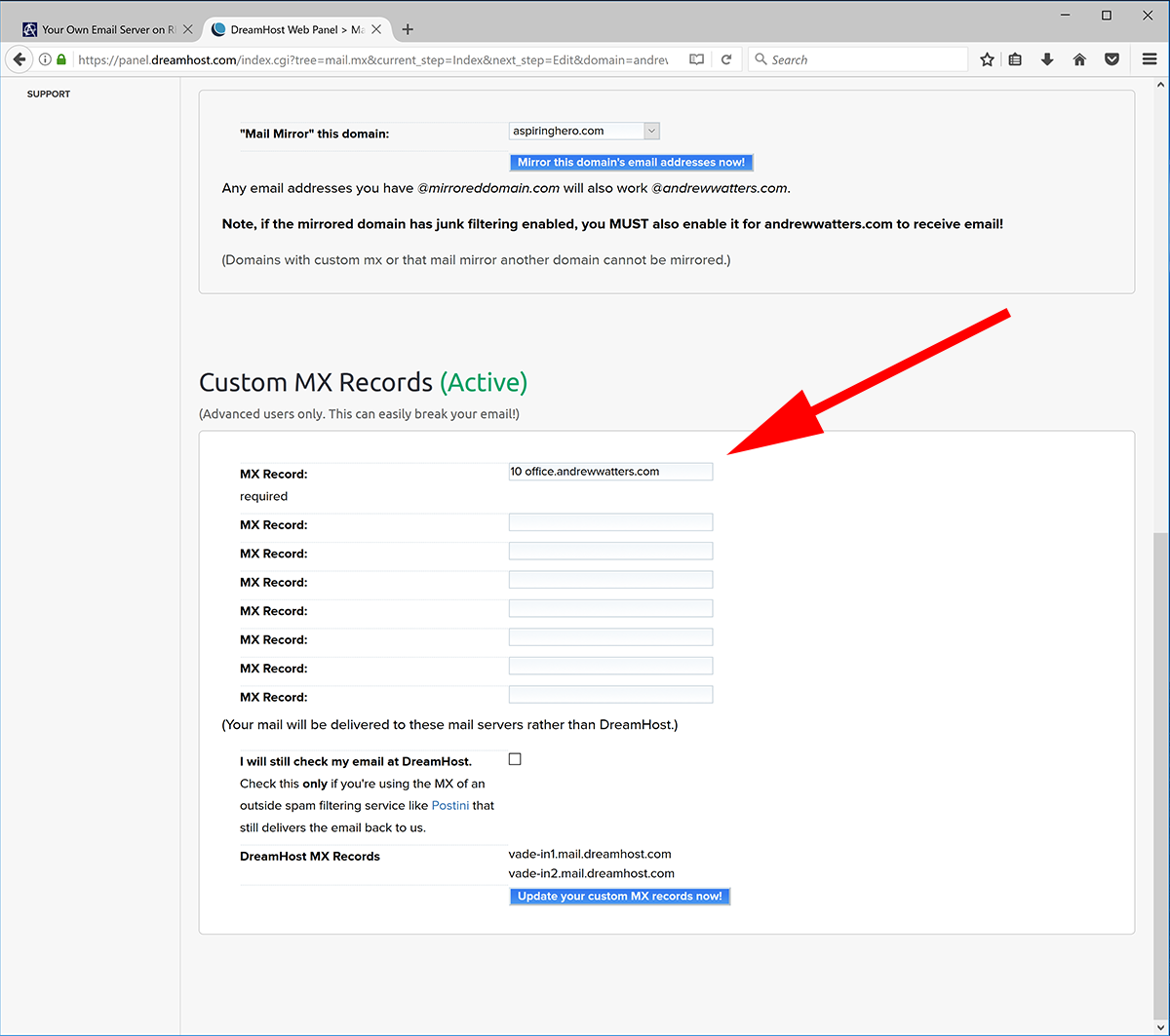Open the SUPPORT sidebar section
This screenshot has height=1036, width=1170.
pos(49,95)
